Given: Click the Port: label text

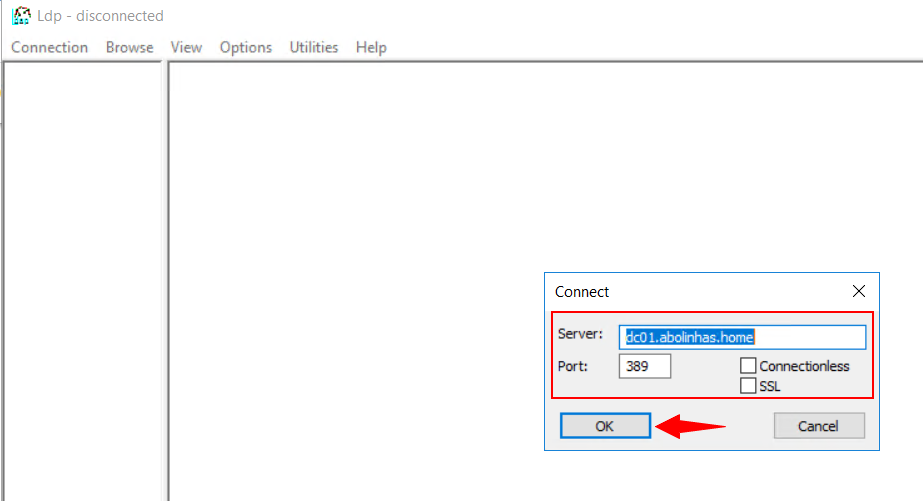Looking at the screenshot, I should [x=573, y=366].
